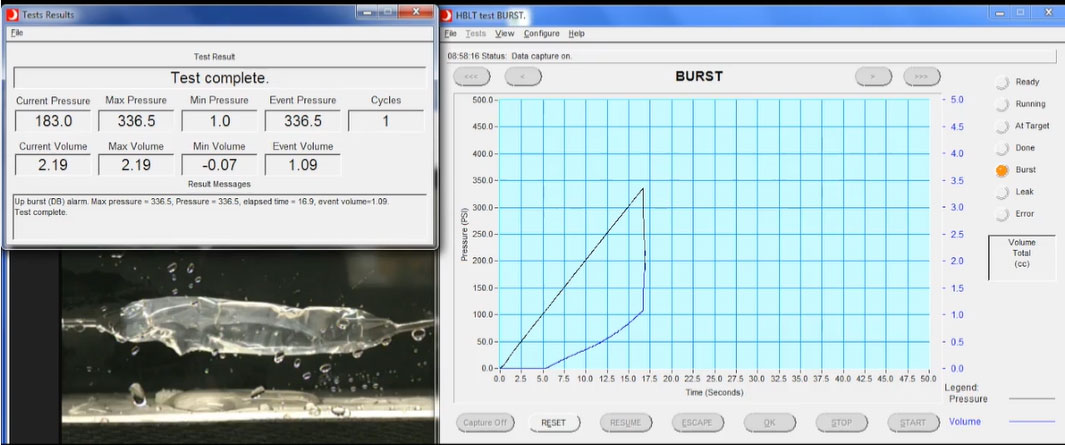The height and width of the screenshot is (445, 1065).
Task: Click the orange Burst indicator light
Action: click(1002, 171)
